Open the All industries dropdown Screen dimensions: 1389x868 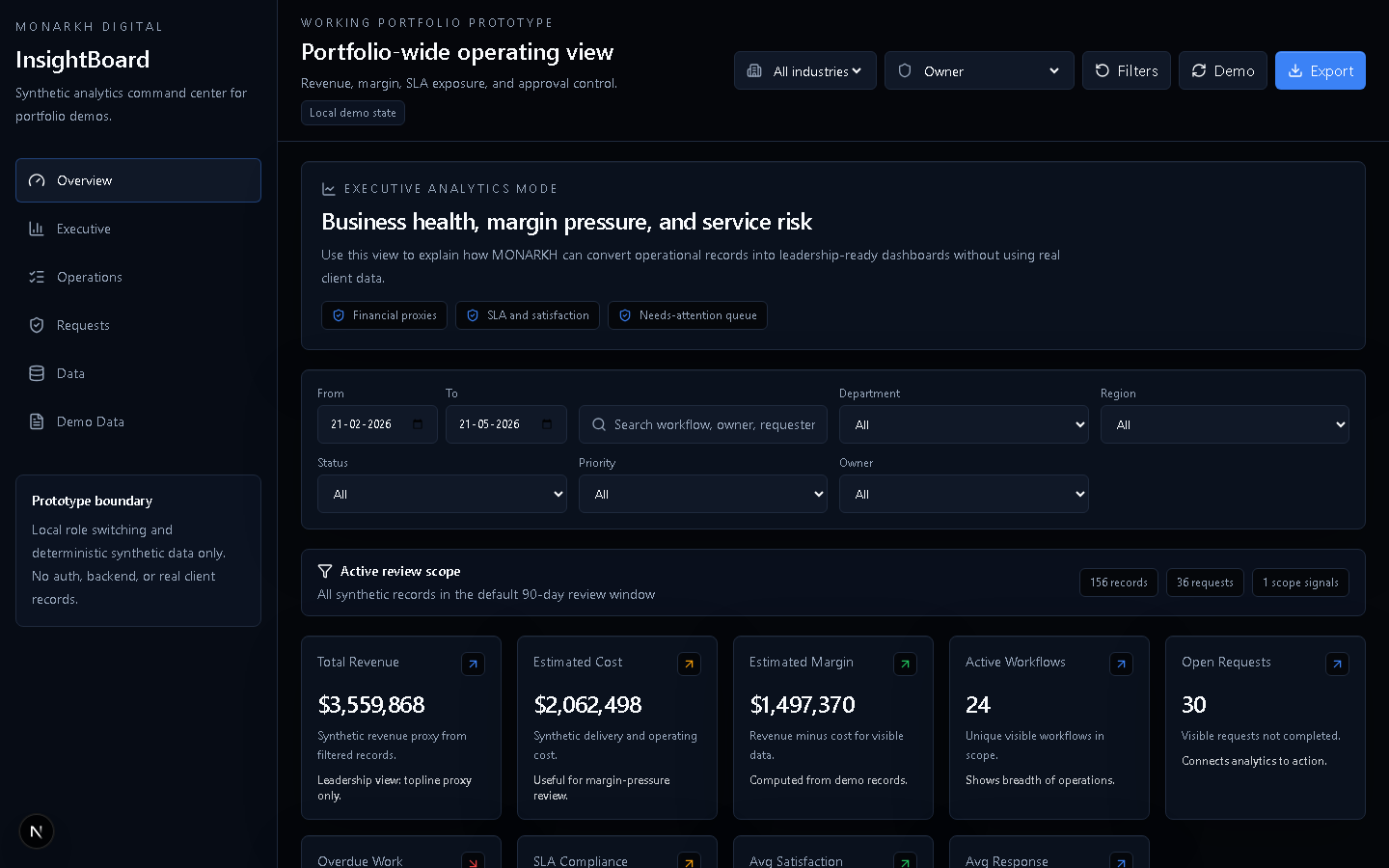(x=805, y=70)
